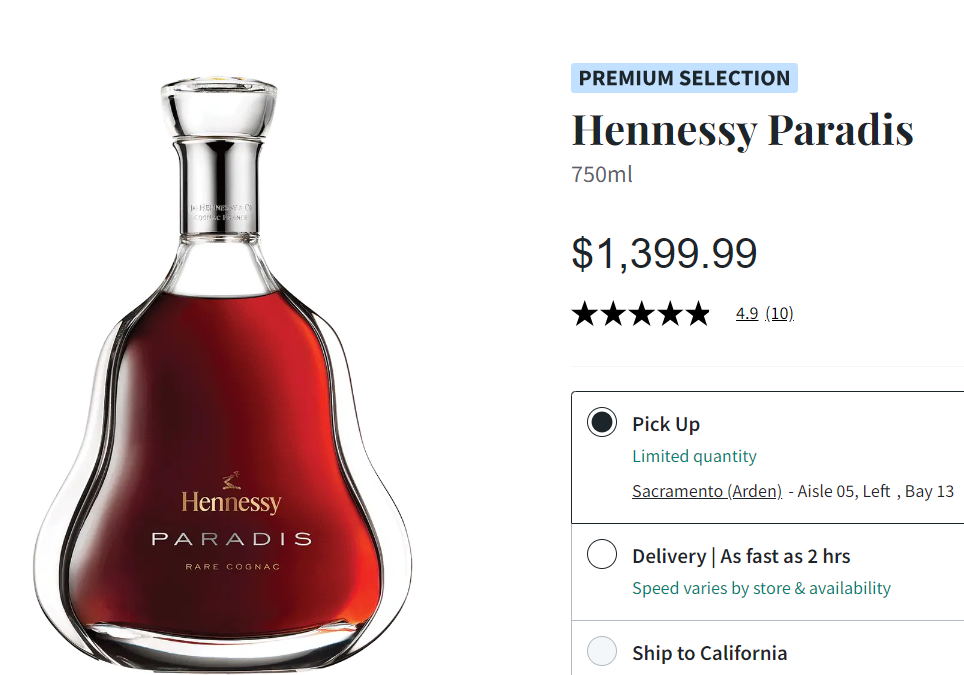Open the Sacramento (Arden) store link
The width and height of the screenshot is (964, 675).
707,491
